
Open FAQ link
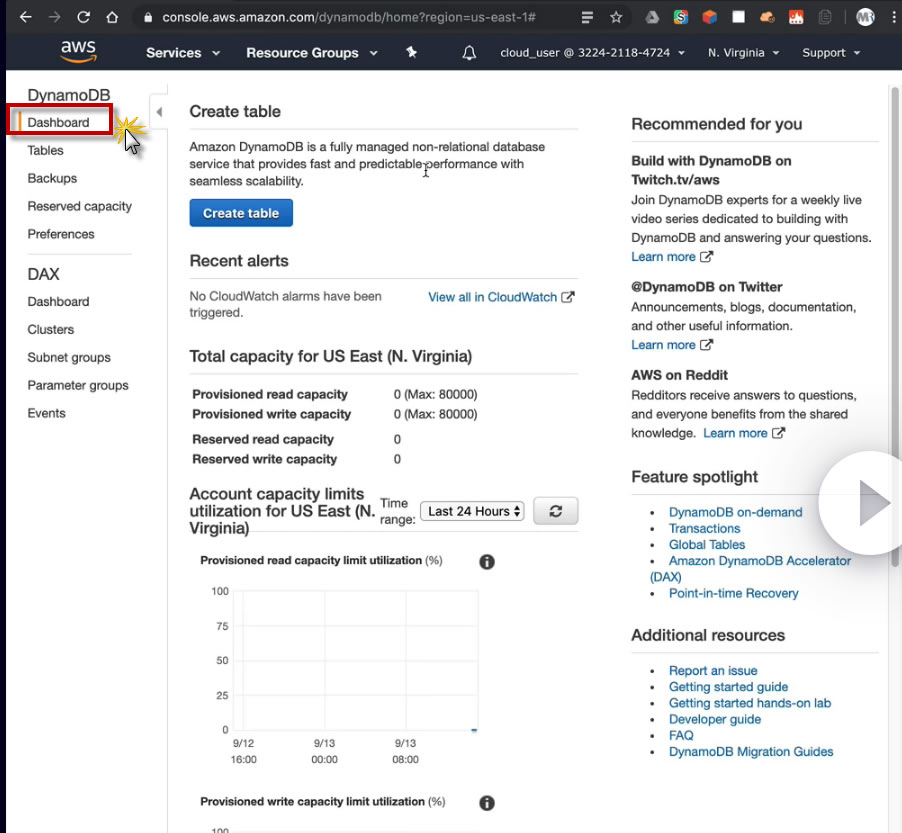point(681,735)
